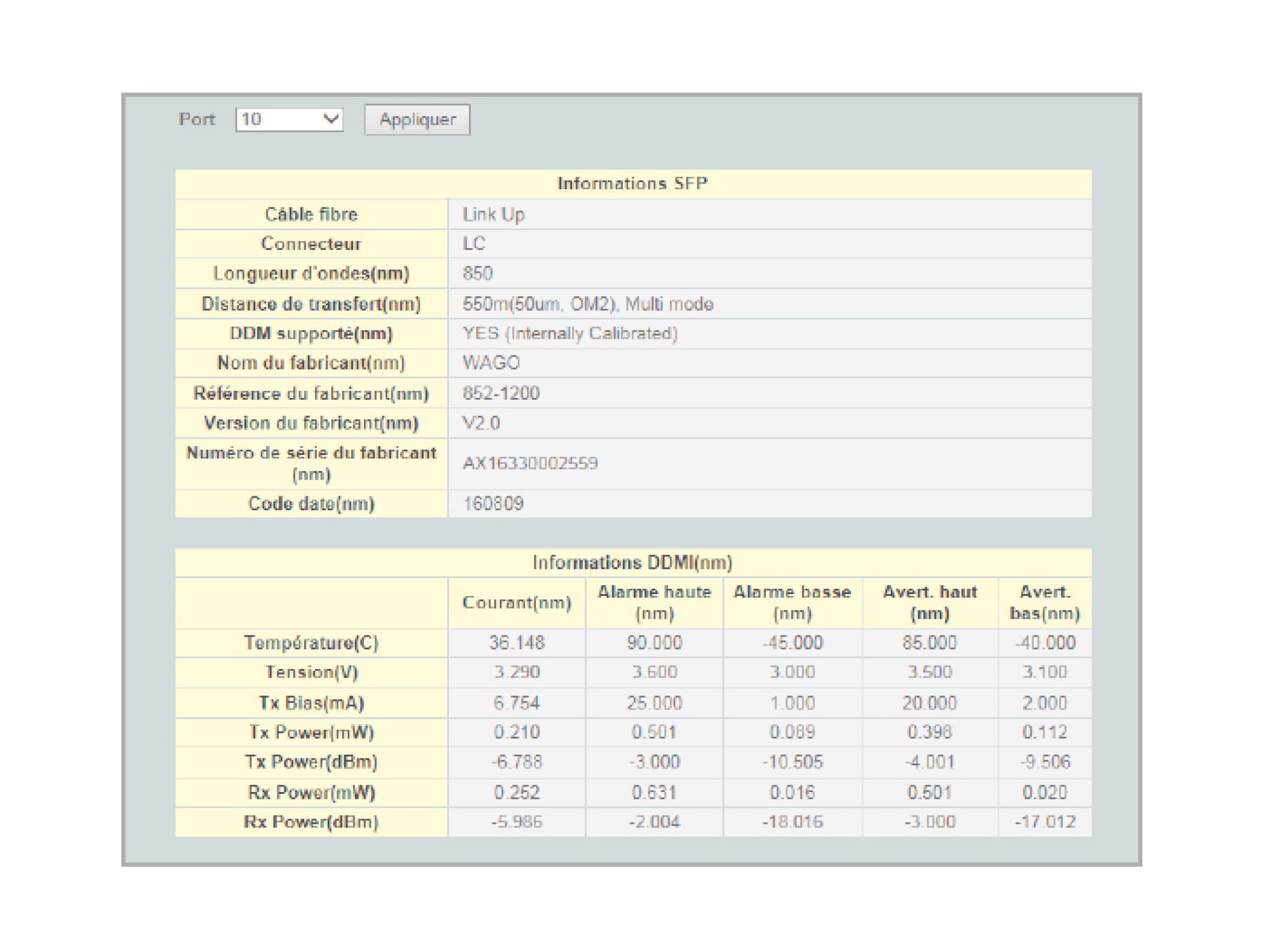Click the 'Rx Power(dBm)' row label
This screenshot has width=1270, height=952.
point(312,823)
